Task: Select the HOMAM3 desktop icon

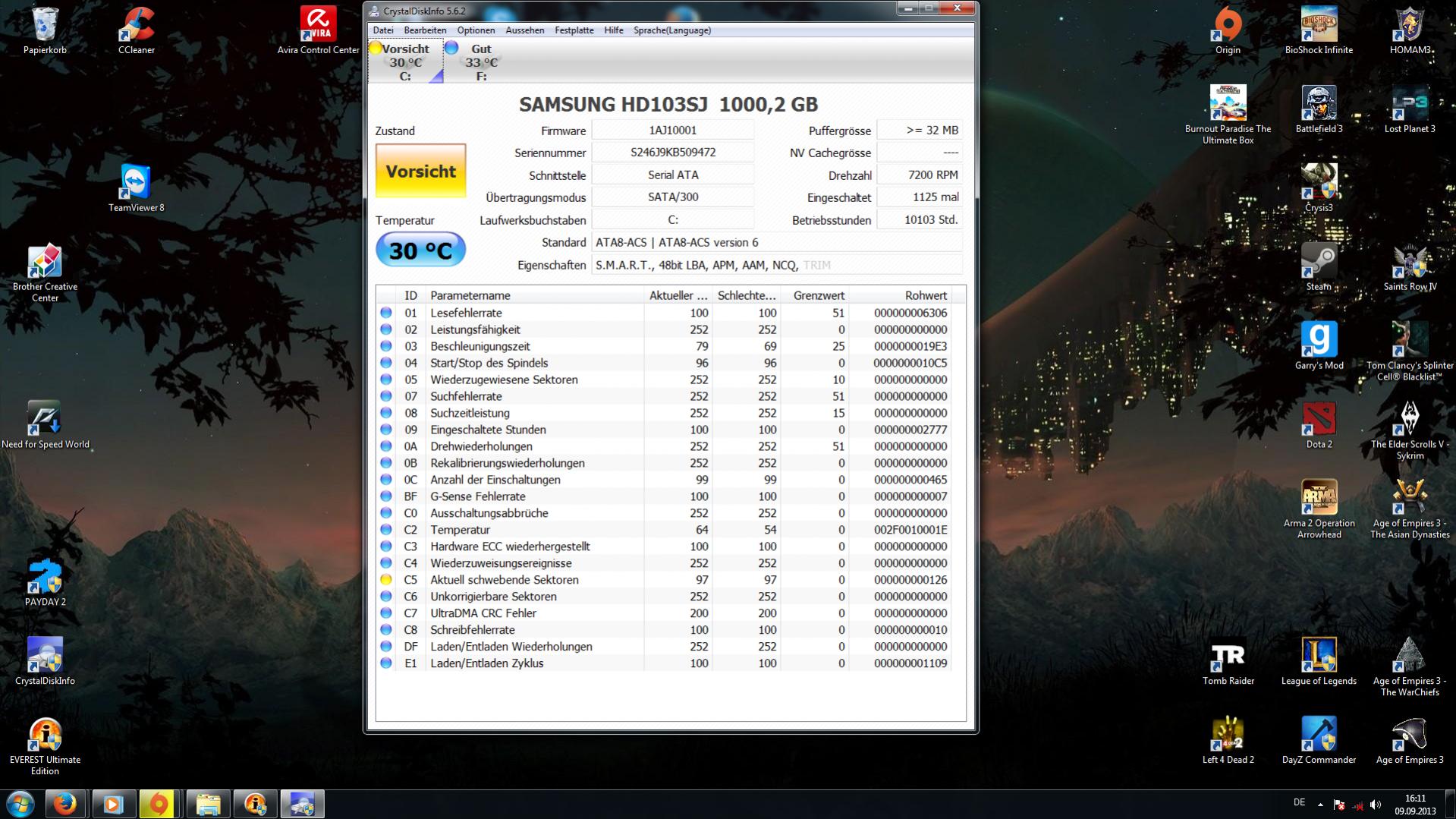Action: point(1410,30)
